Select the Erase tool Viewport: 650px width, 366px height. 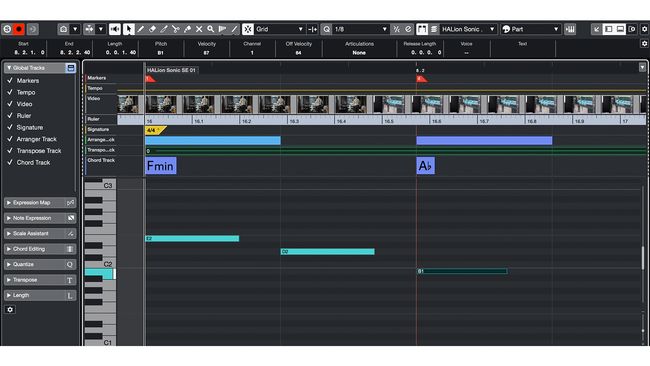pos(152,29)
